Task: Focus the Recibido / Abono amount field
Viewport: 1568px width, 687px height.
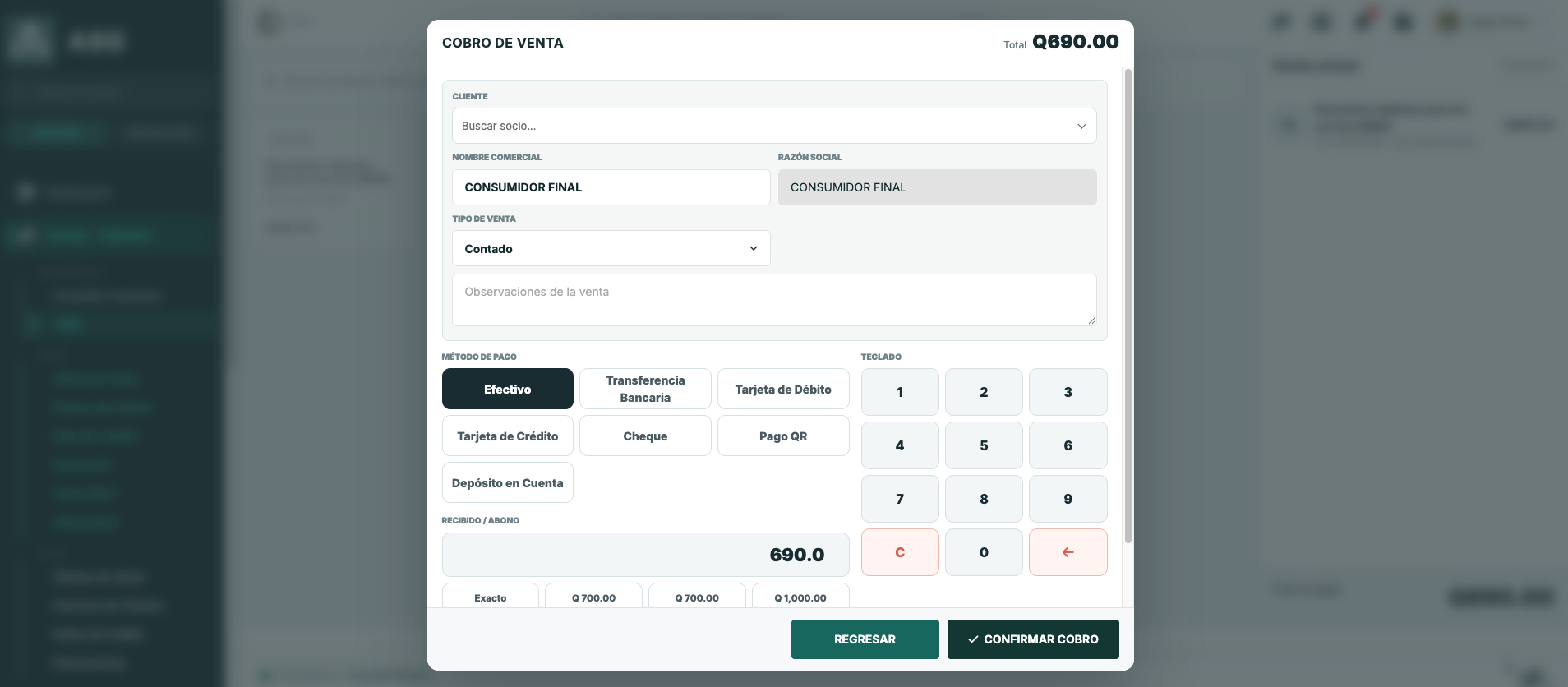Action: [x=645, y=555]
